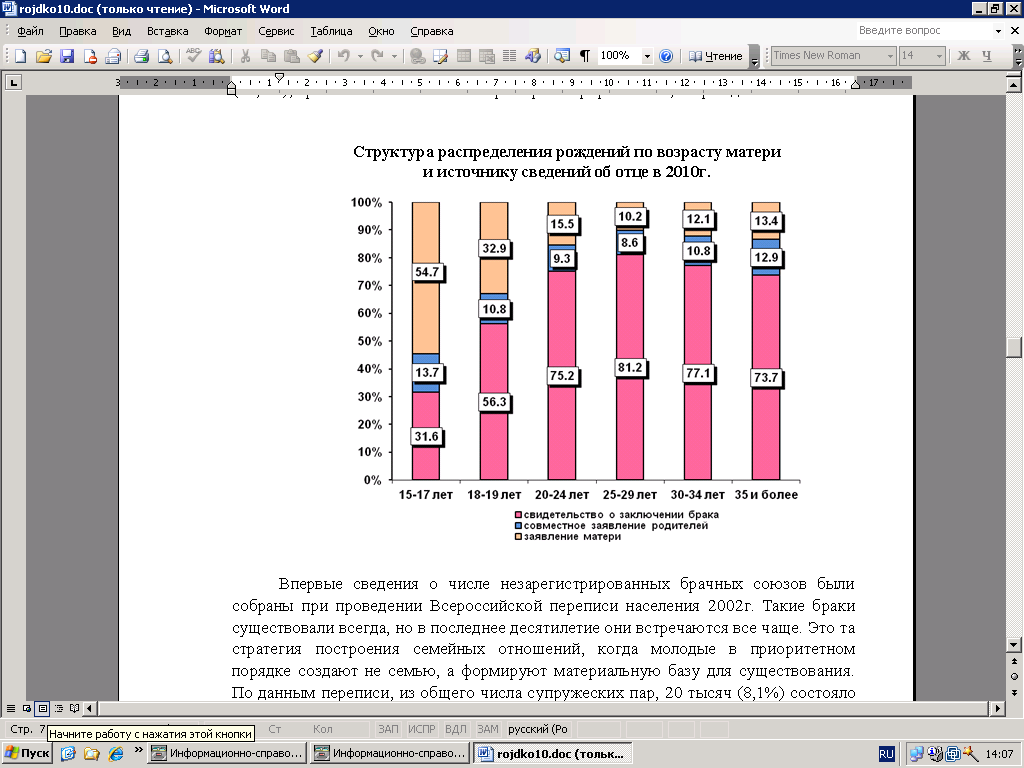
Task: Switch to Print Layout view button
Action: click(42, 708)
